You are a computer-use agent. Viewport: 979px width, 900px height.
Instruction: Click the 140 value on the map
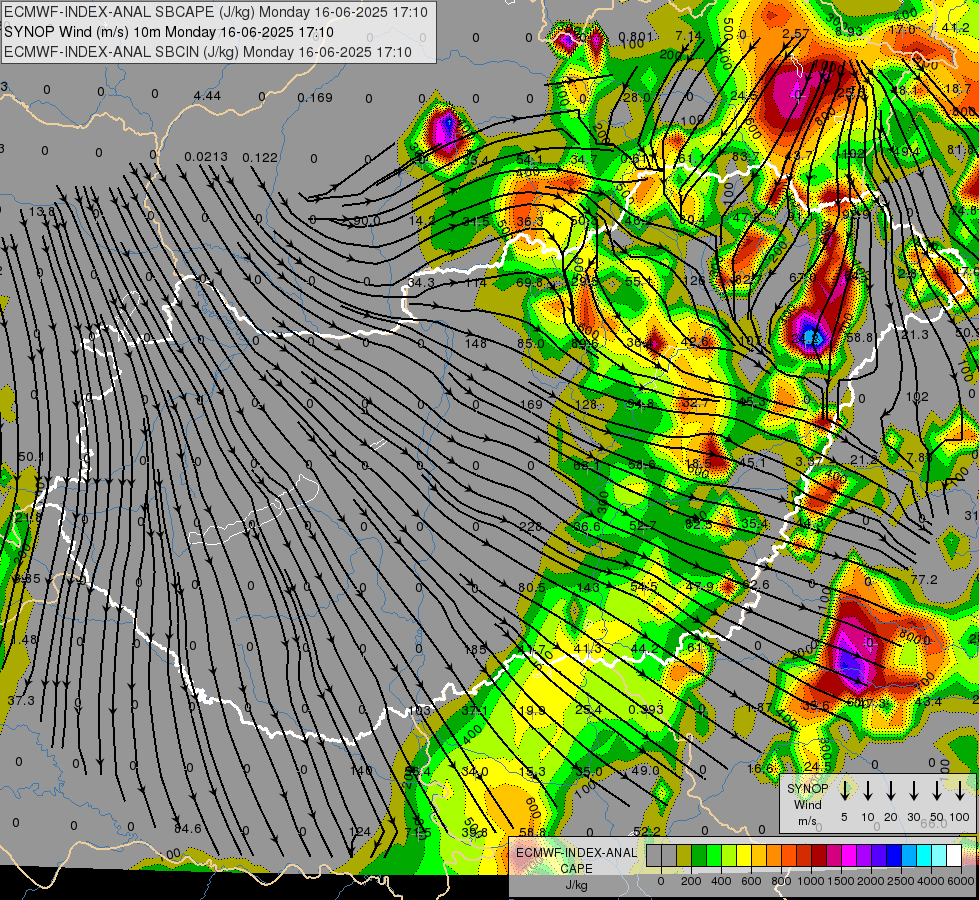click(x=361, y=771)
